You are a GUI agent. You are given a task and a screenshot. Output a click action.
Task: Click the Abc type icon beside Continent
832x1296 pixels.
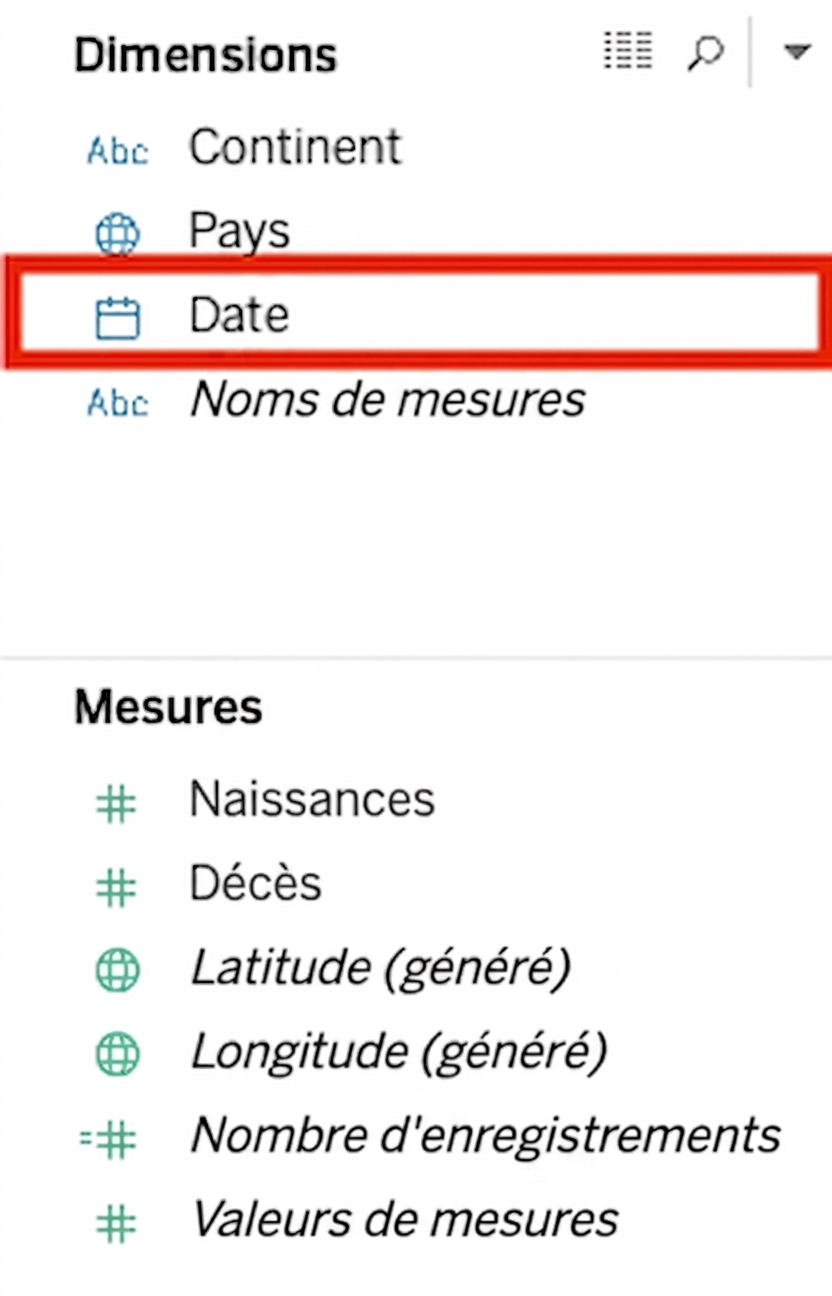pos(117,150)
